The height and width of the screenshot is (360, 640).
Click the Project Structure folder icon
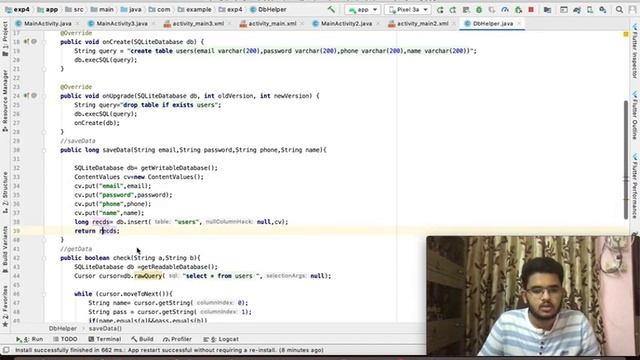pos(547,9)
